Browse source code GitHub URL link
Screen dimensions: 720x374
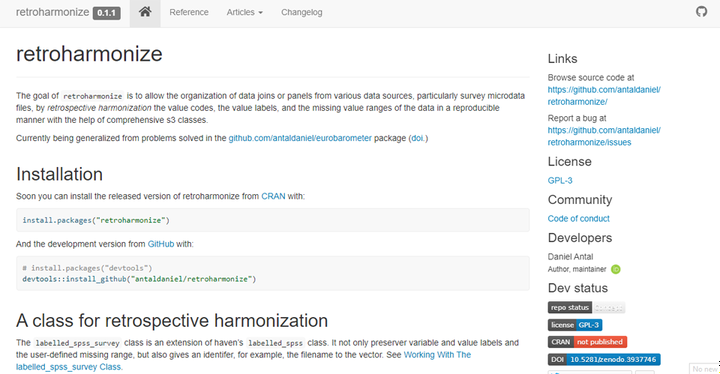pos(604,96)
